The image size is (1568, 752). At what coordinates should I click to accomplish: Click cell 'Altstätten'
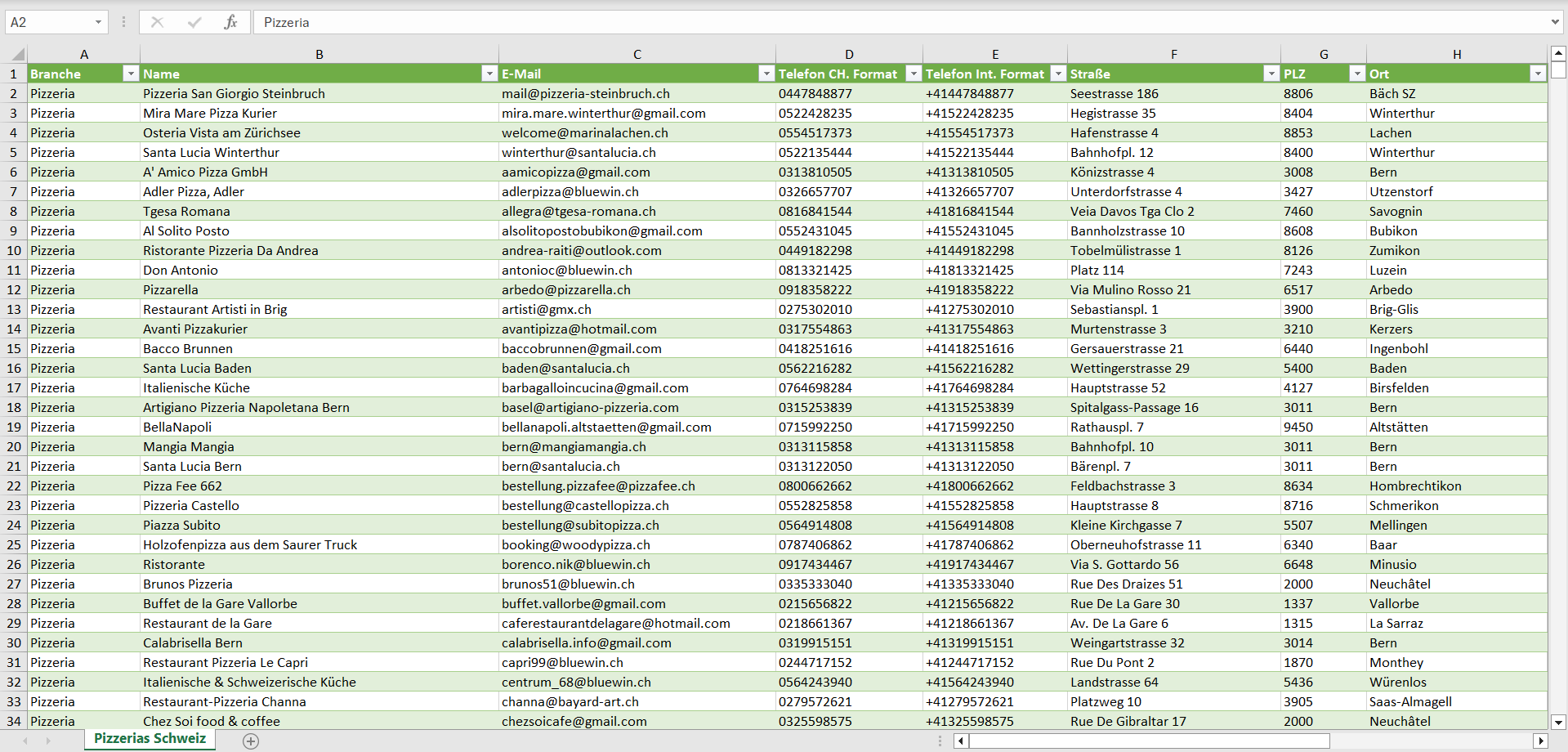(x=1457, y=427)
